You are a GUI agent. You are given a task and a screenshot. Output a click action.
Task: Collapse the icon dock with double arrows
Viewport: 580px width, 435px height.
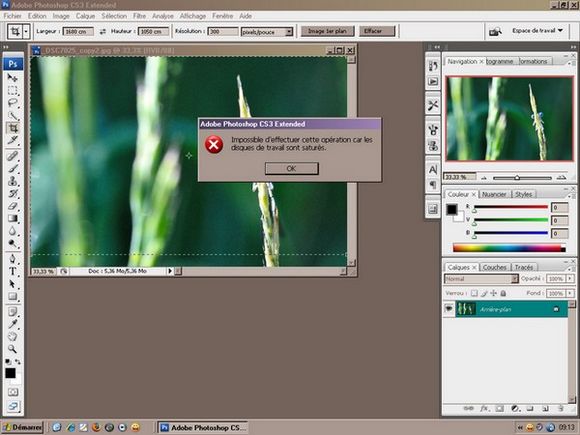pos(436,47)
